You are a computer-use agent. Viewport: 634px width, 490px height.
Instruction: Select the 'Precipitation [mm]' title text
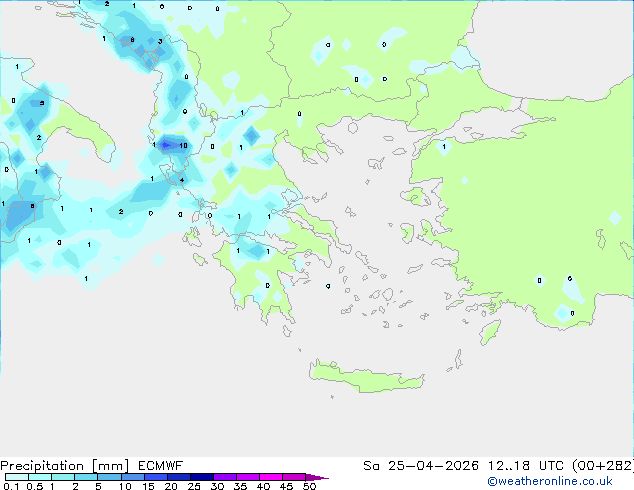65,466
